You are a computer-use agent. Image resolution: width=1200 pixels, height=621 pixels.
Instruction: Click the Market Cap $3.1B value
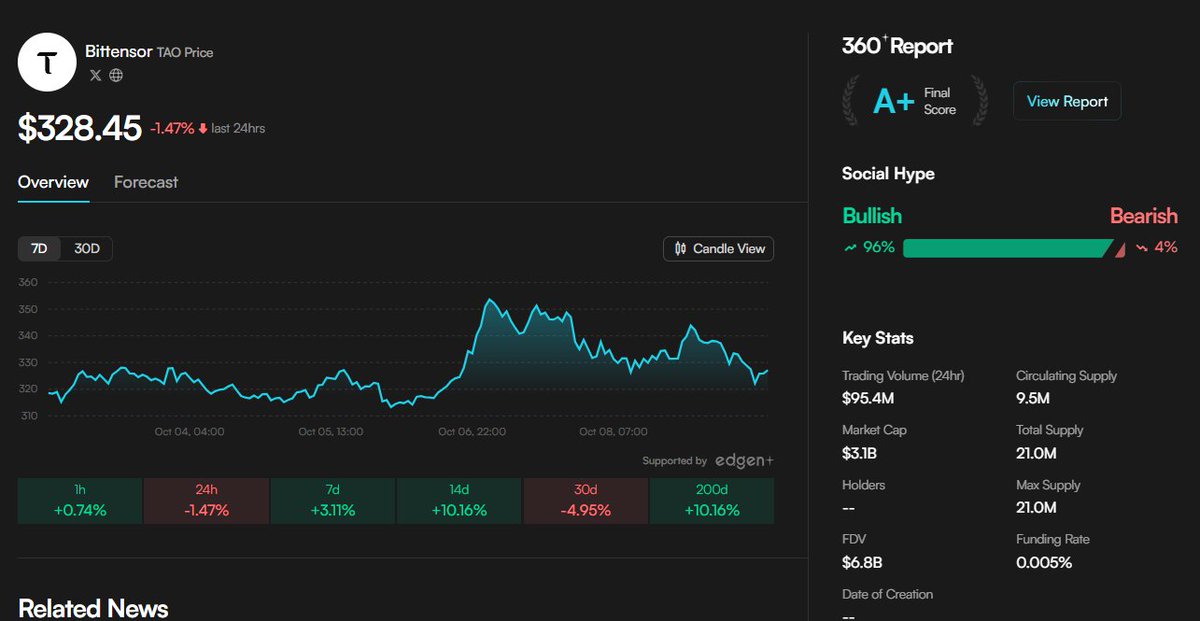tap(861, 453)
